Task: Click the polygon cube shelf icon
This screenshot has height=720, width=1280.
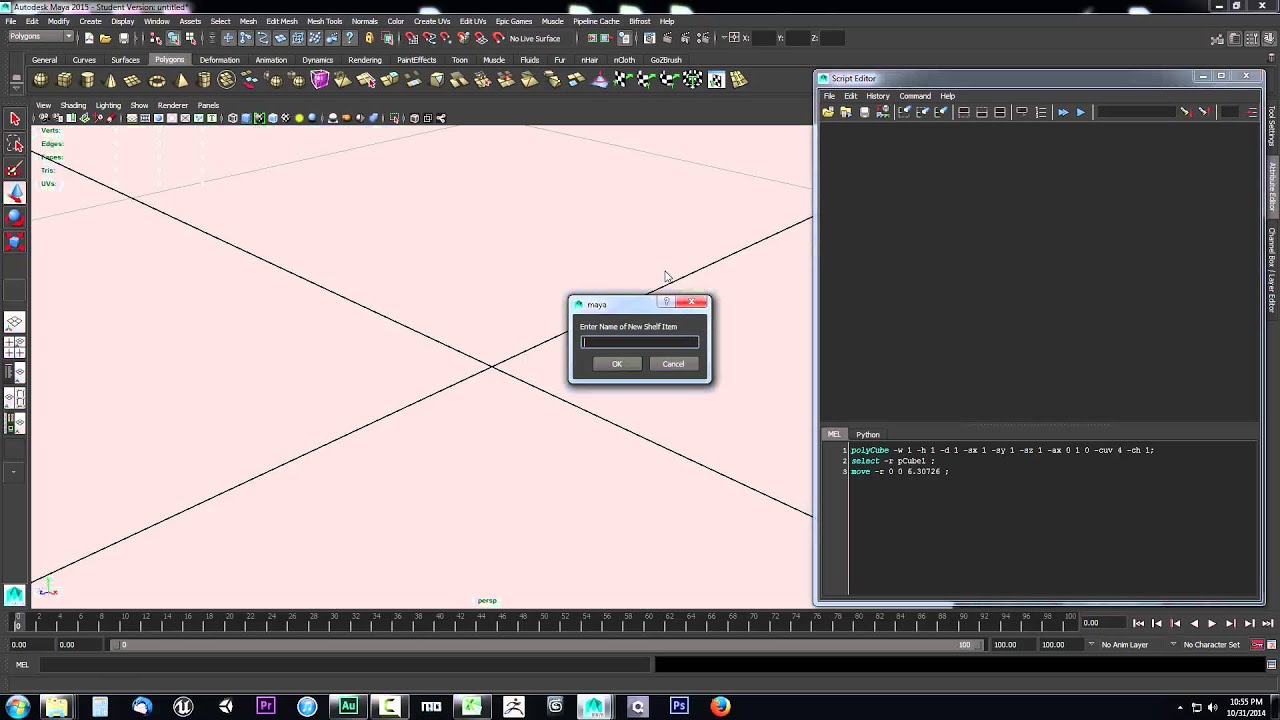Action: (x=65, y=80)
